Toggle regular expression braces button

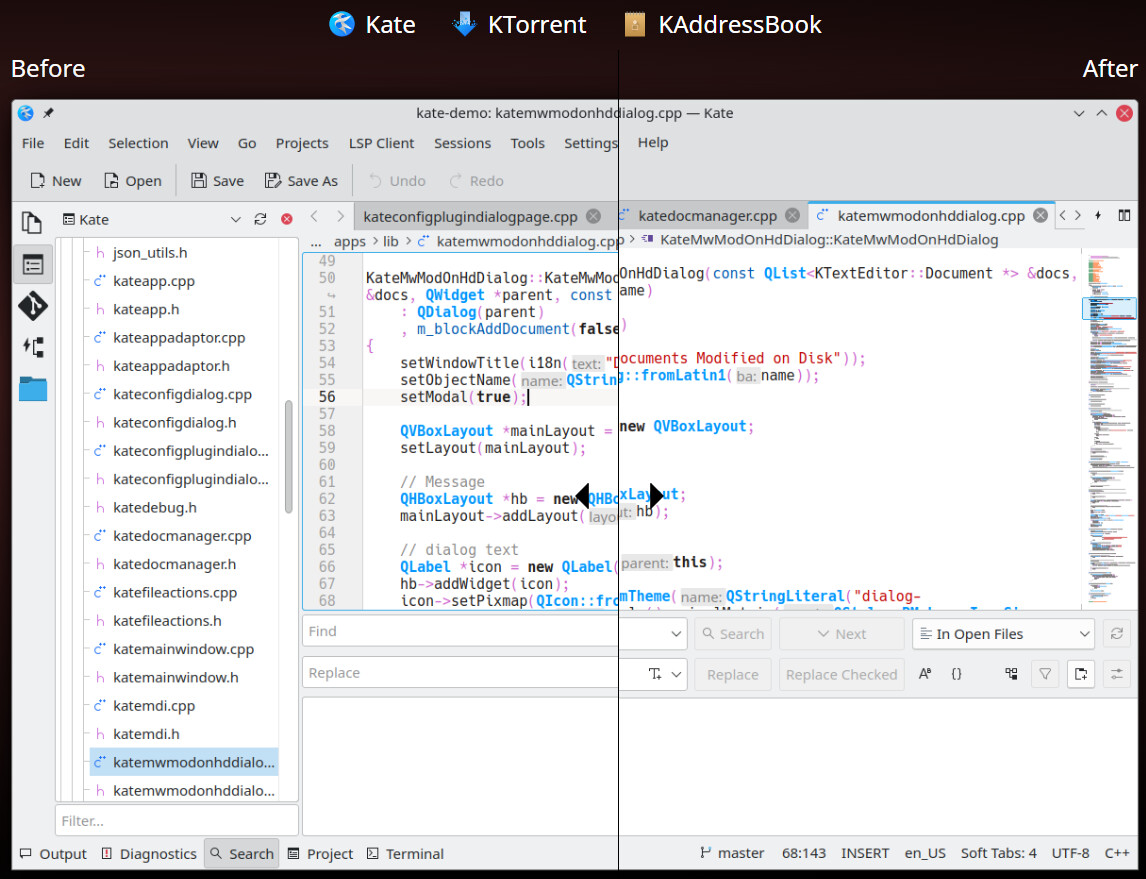click(x=956, y=675)
